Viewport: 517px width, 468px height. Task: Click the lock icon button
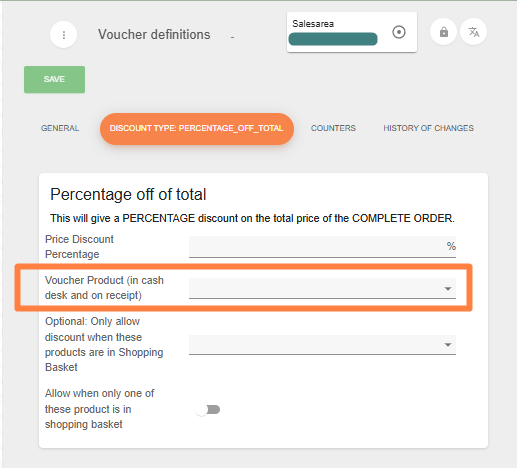(x=443, y=32)
